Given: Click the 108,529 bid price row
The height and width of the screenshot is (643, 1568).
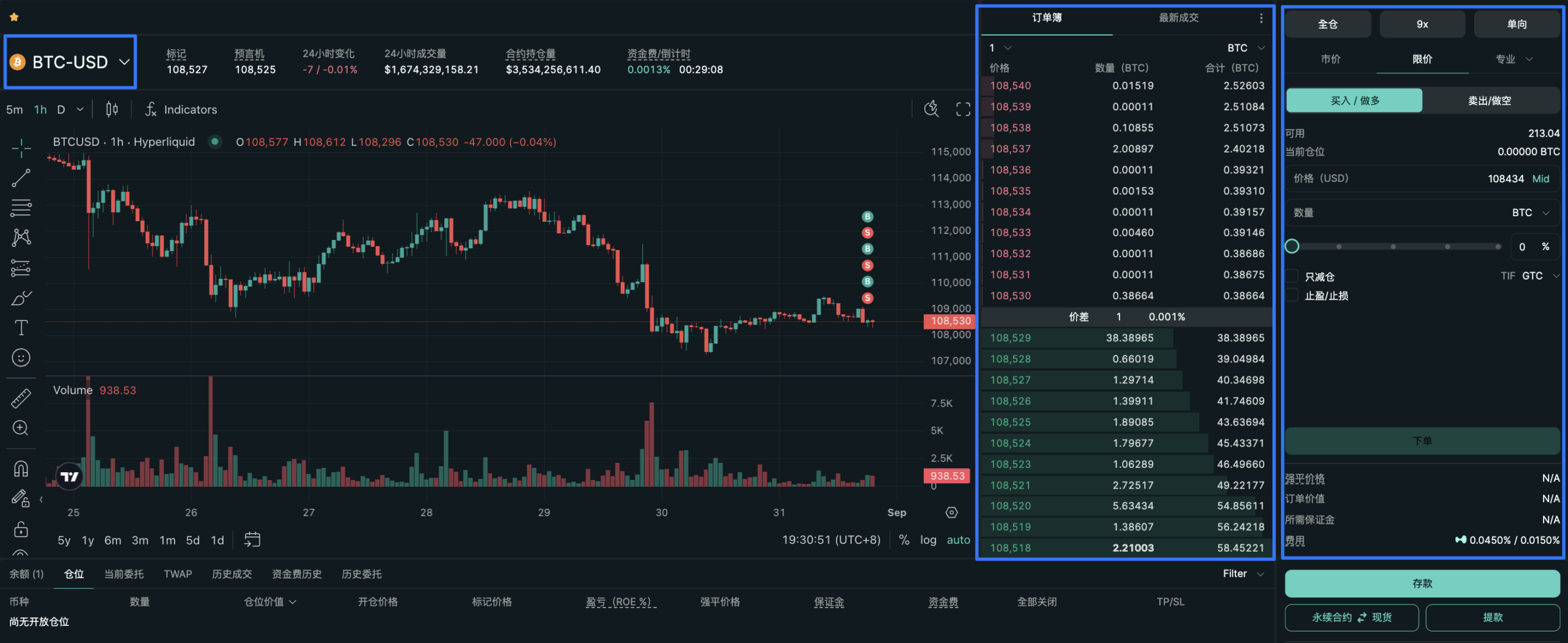Looking at the screenshot, I should [x=1126, y=338].
